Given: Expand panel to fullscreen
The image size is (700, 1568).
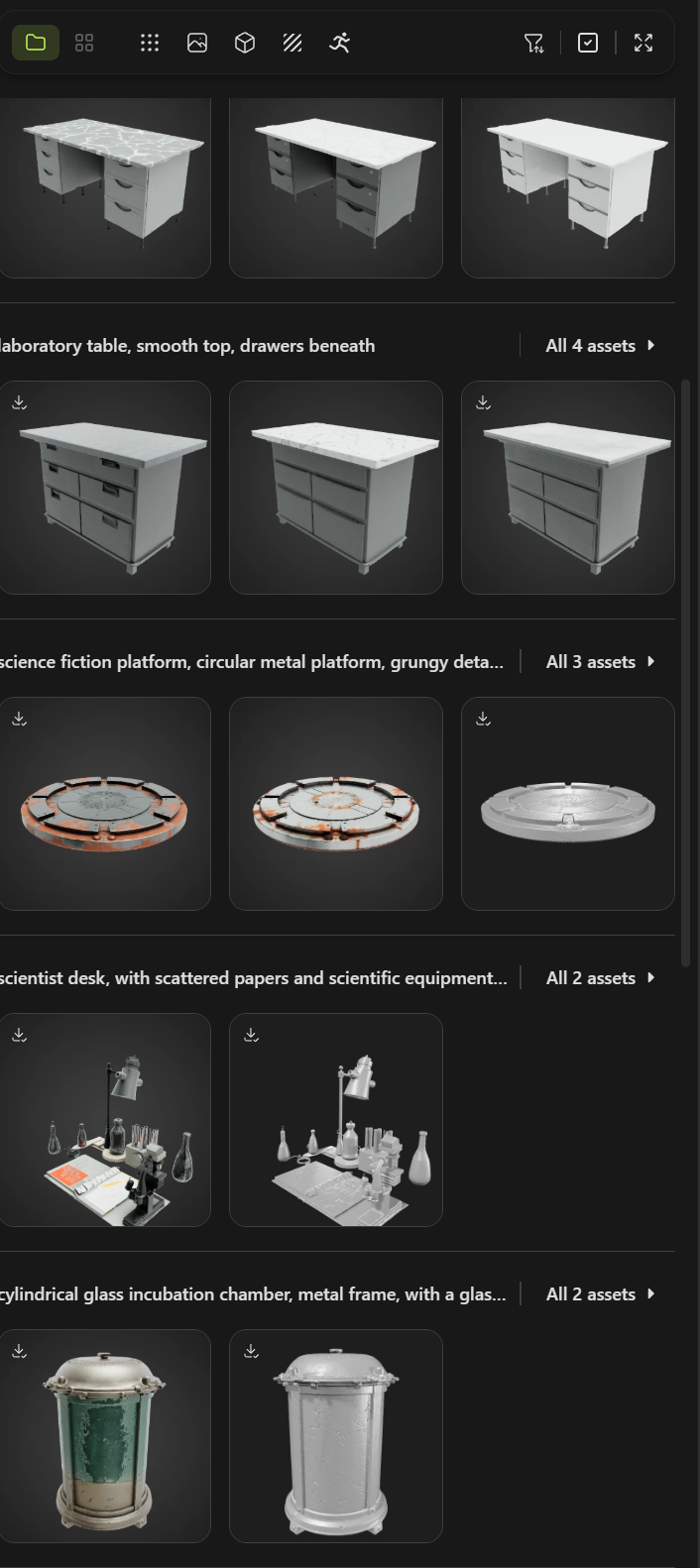Looking at the screenshot, I should (x=643, y=43).
